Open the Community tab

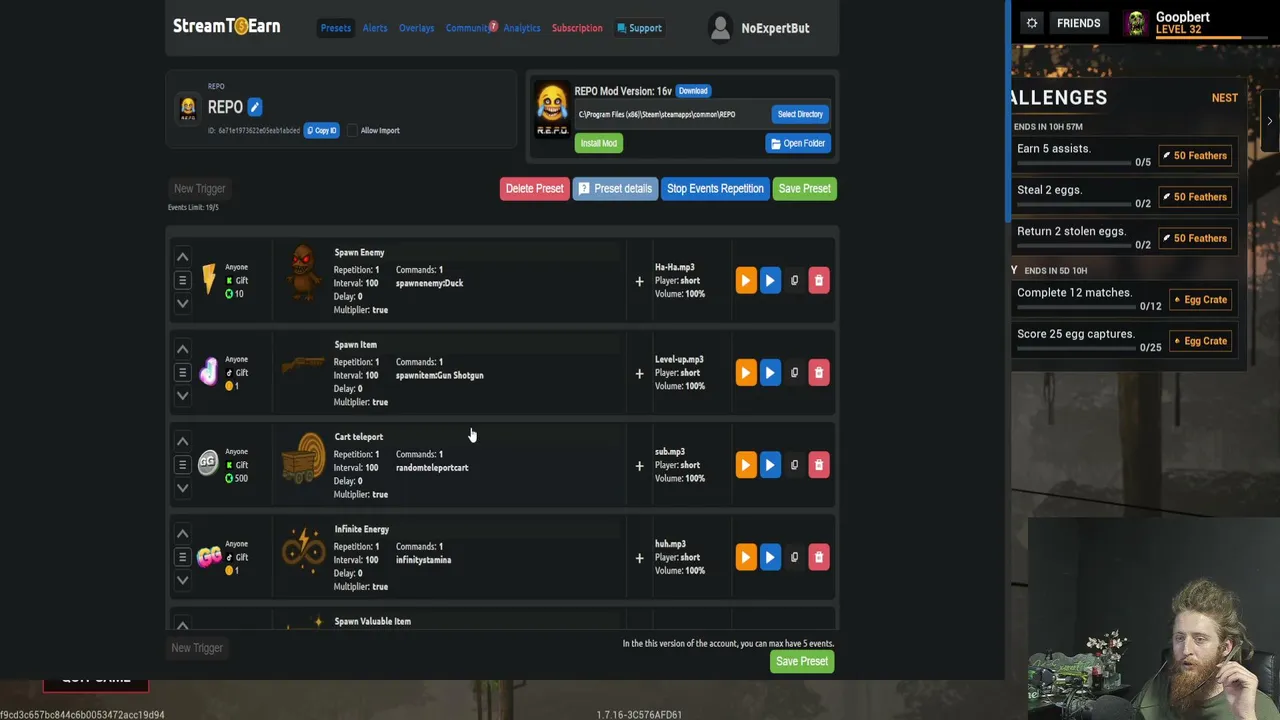coord(469,28)
